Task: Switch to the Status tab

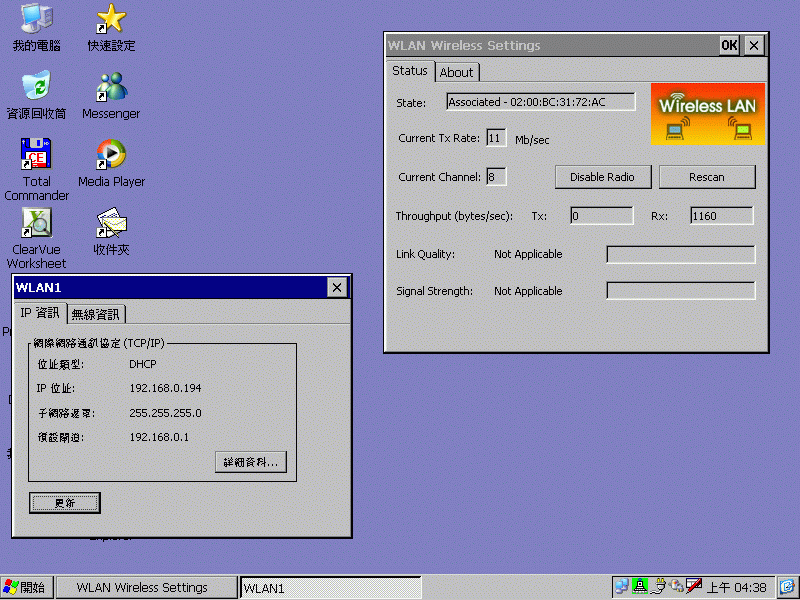Action: tap(410, 71)
